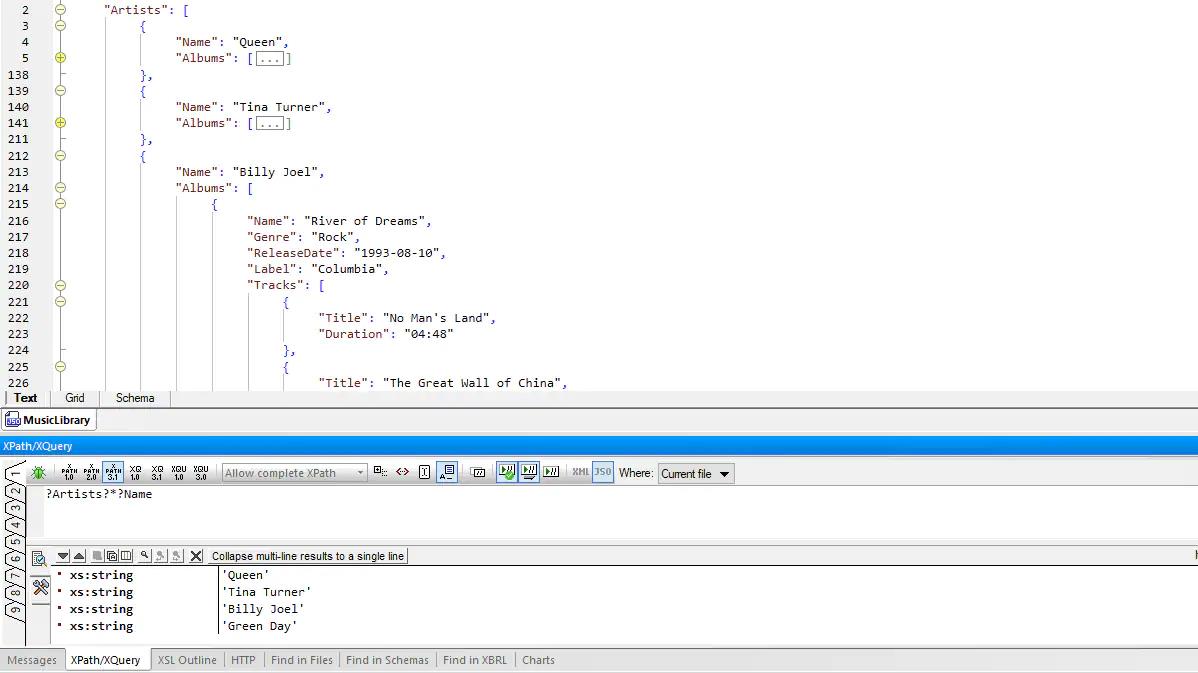Switch to the Grid view tab
The image size is (1198, 673).
[75, 398]
